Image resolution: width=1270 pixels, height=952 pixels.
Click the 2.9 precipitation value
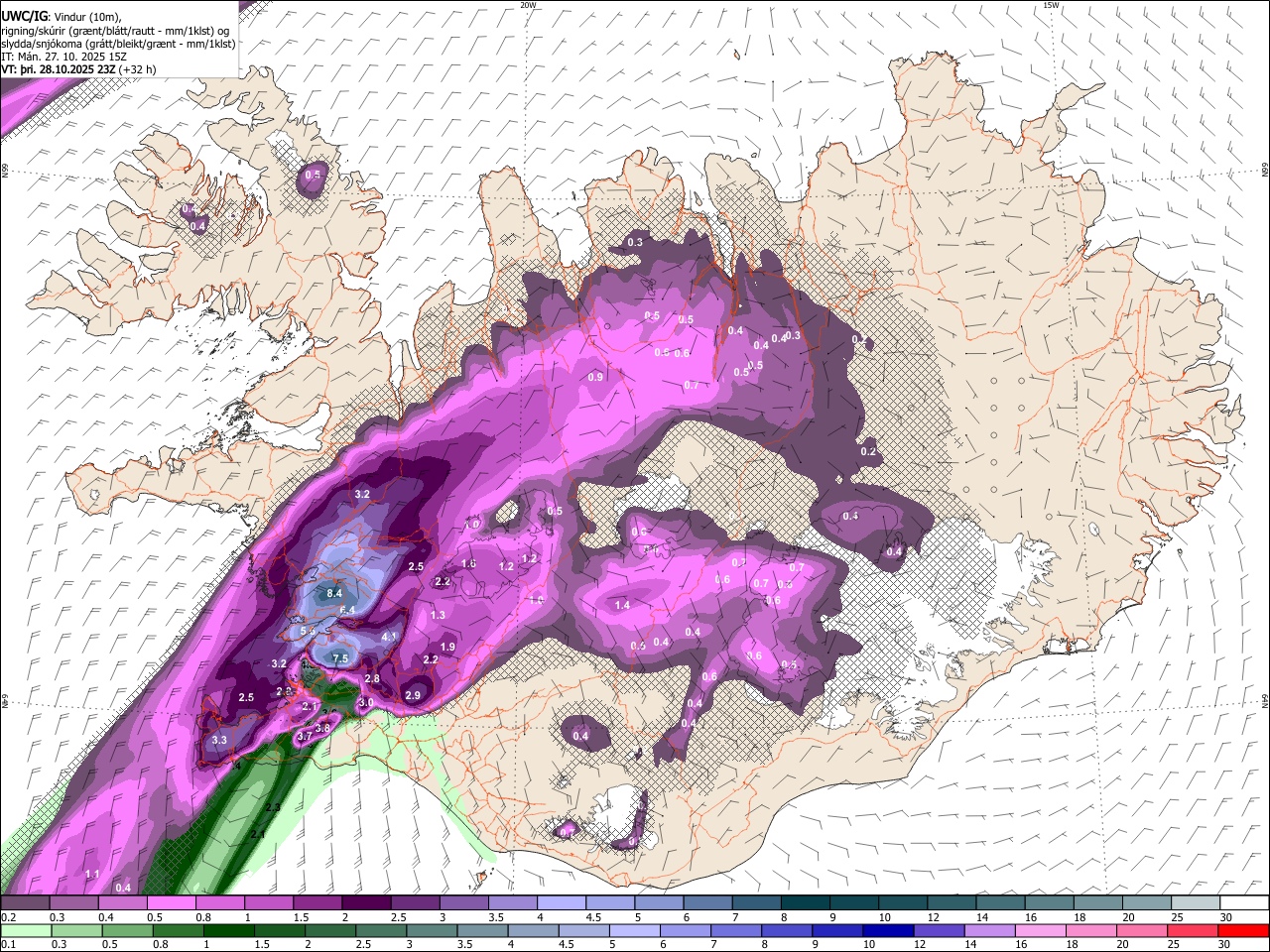pyautogui.click(x=413, y=695)
